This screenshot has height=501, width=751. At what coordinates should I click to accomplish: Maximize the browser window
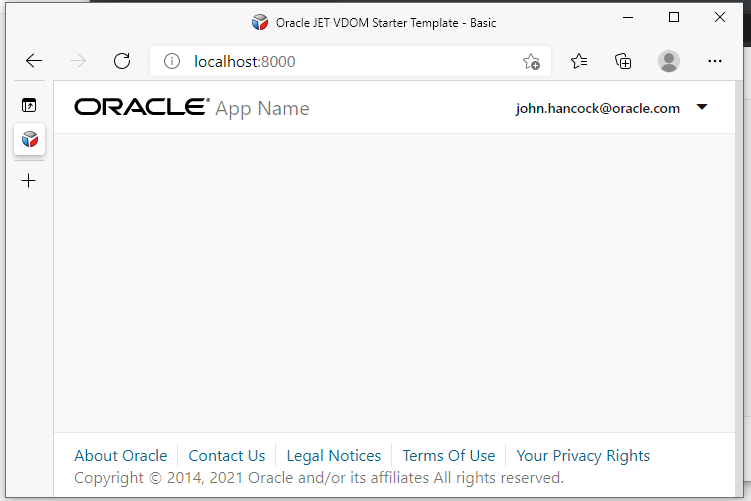coord(674,18)
